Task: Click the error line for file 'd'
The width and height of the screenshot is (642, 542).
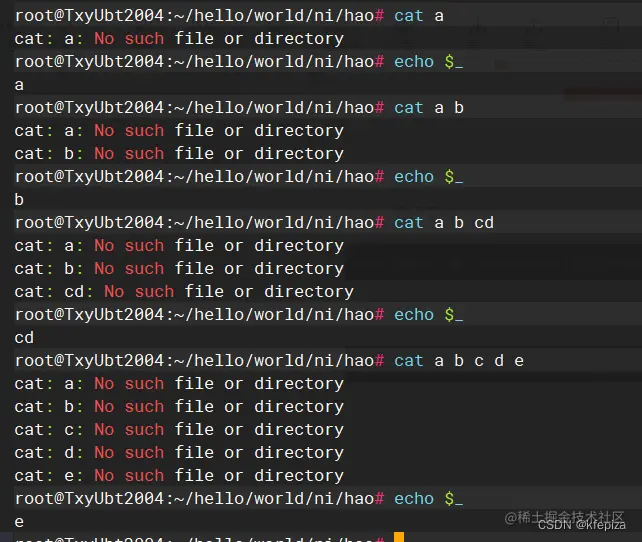Action: point(179,453)
